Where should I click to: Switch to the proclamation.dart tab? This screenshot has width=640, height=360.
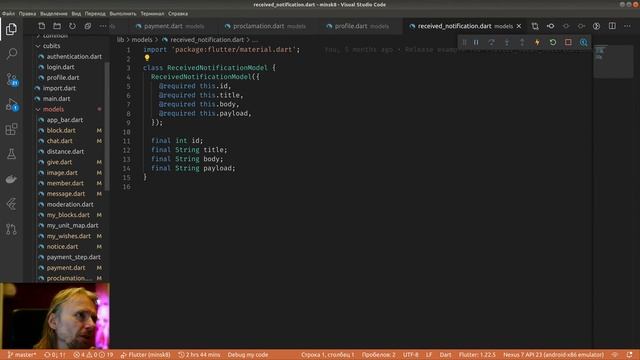[x=269, y=26]
